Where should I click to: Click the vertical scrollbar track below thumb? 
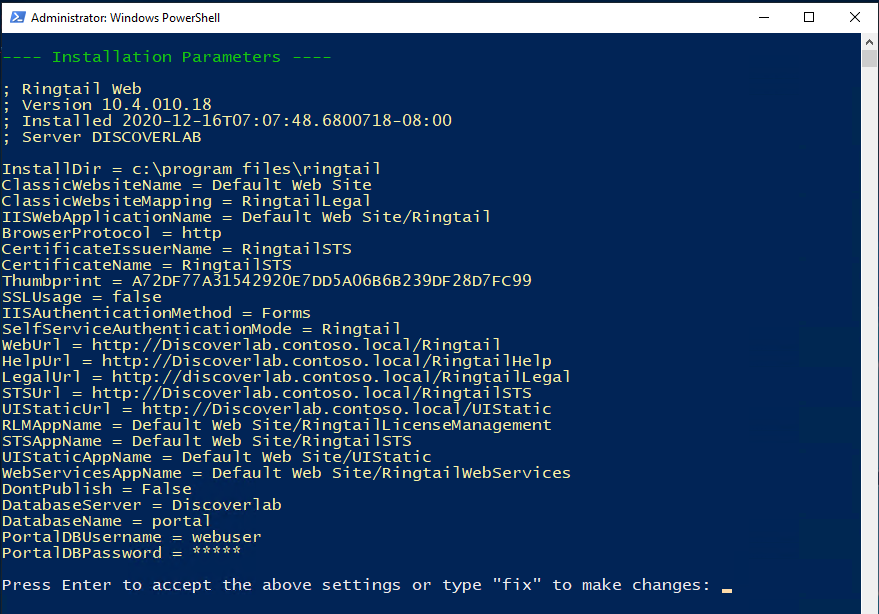coord(869,336)
